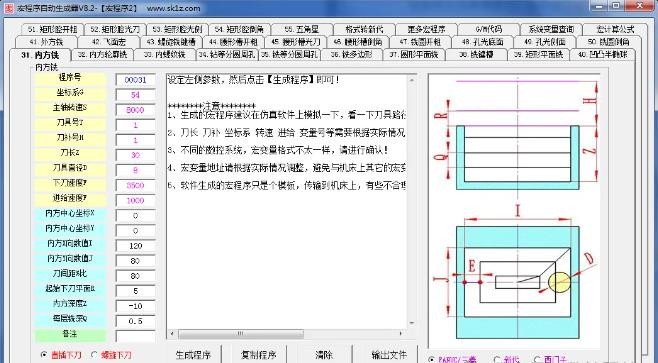
Task: Click the program output text area
Action: point(287,201)
